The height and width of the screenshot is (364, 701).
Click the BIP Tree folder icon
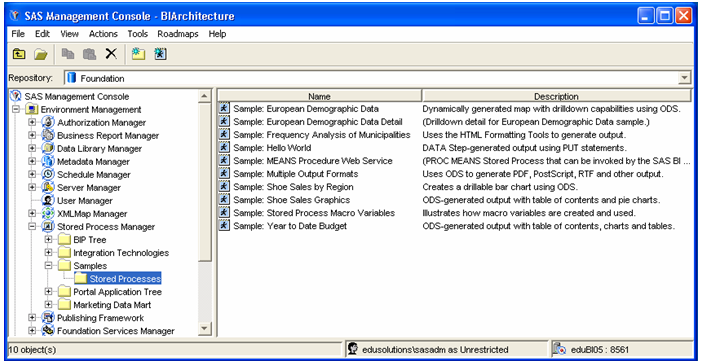65,239
